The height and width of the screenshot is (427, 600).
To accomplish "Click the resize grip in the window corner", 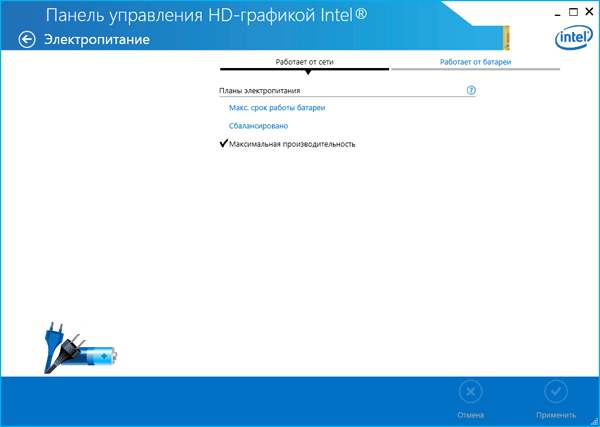I will [x=594, y=421].
